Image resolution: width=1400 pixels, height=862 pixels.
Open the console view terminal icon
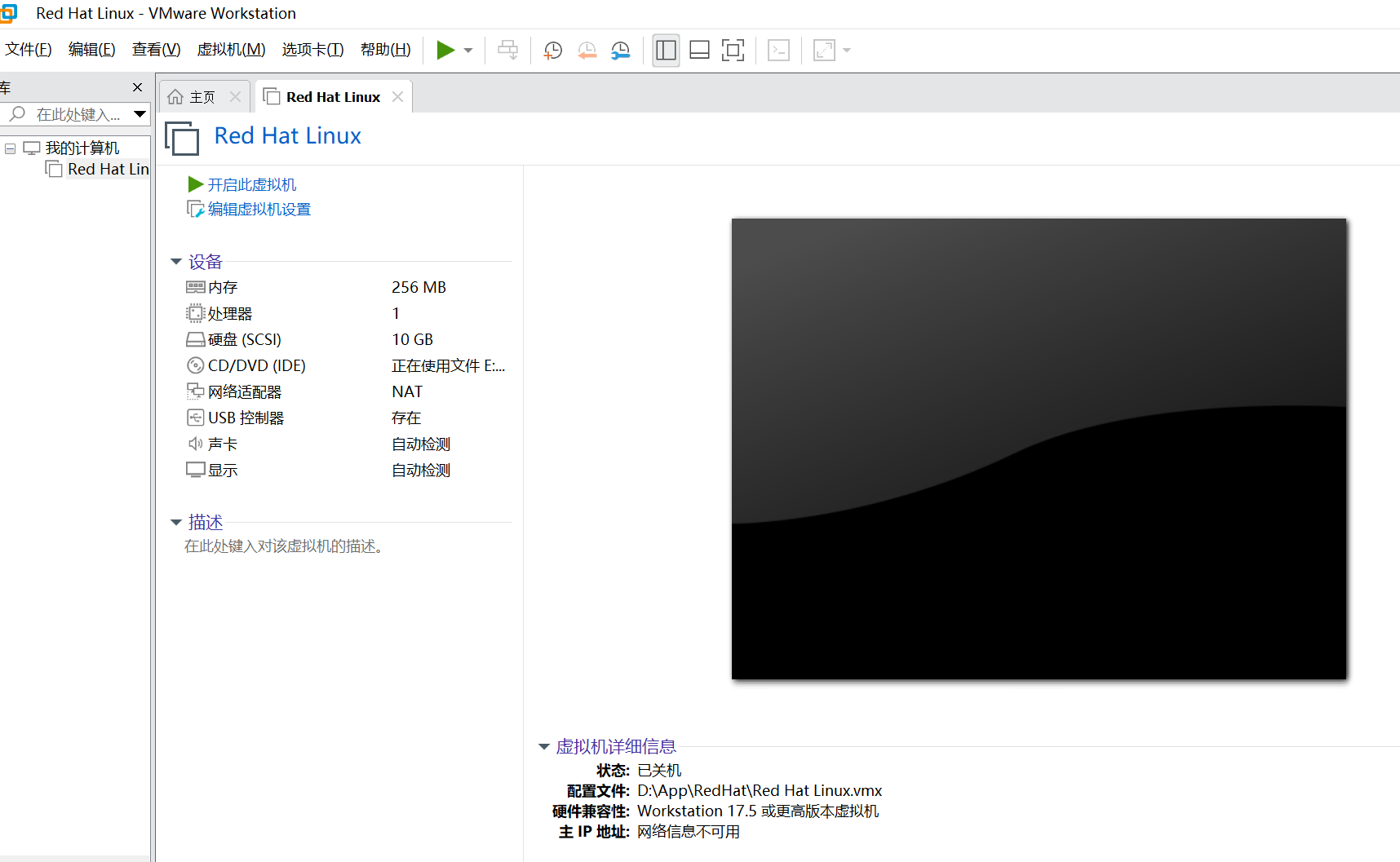click(x=779, y=51)
